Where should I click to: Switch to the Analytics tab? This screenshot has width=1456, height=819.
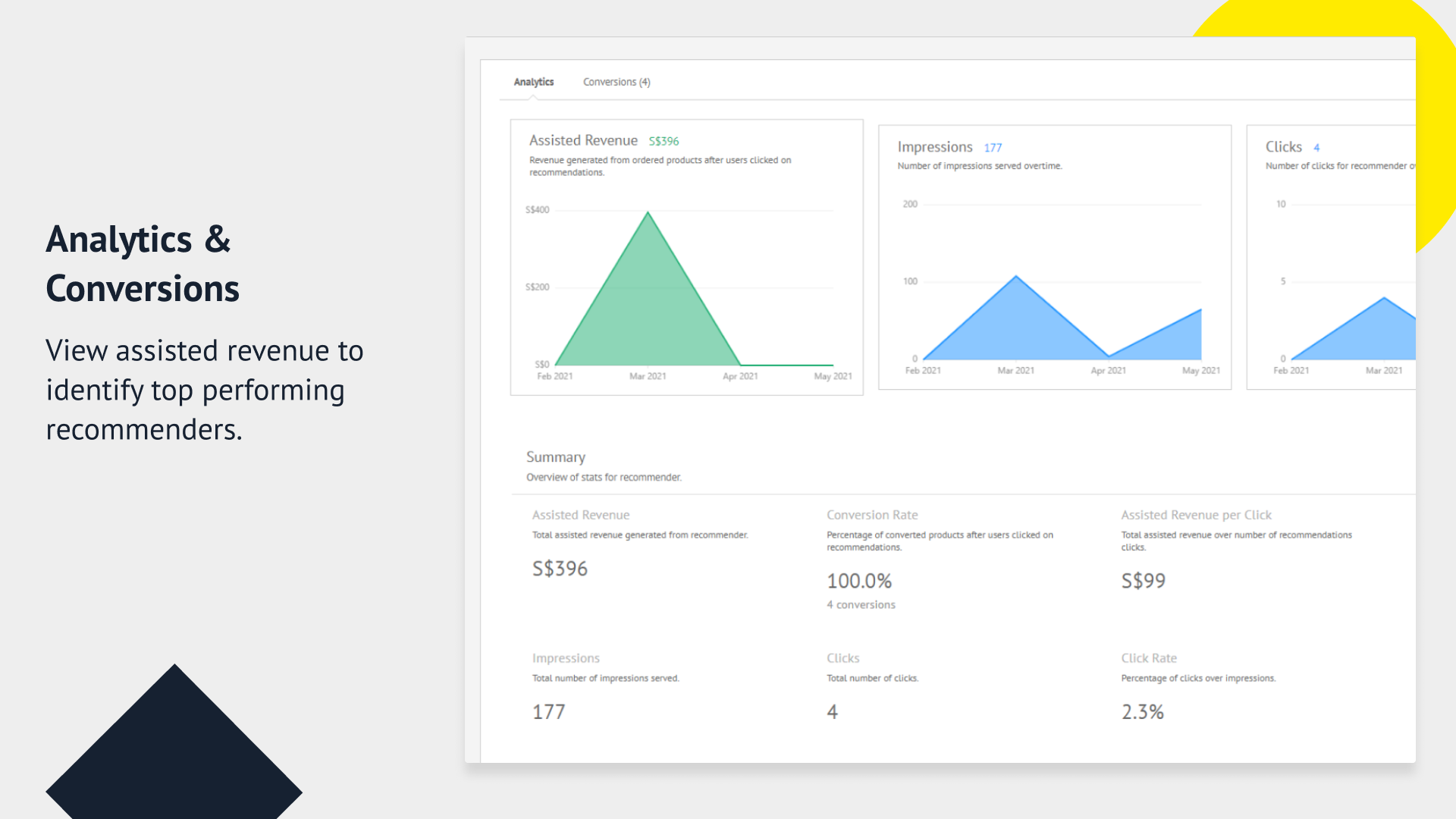(x=533, y=82)
